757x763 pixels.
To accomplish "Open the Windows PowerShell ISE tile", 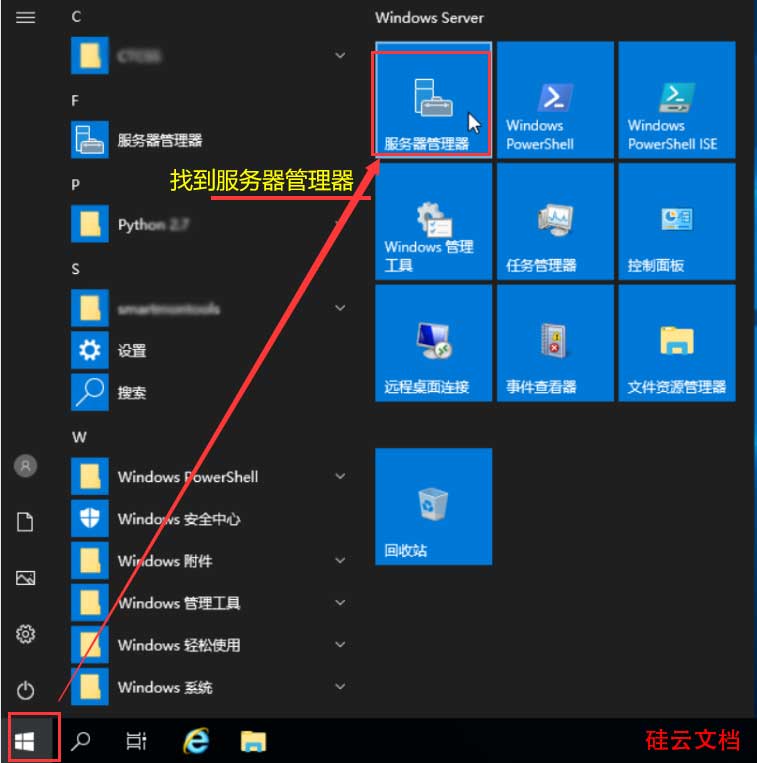I will [677, 100].
